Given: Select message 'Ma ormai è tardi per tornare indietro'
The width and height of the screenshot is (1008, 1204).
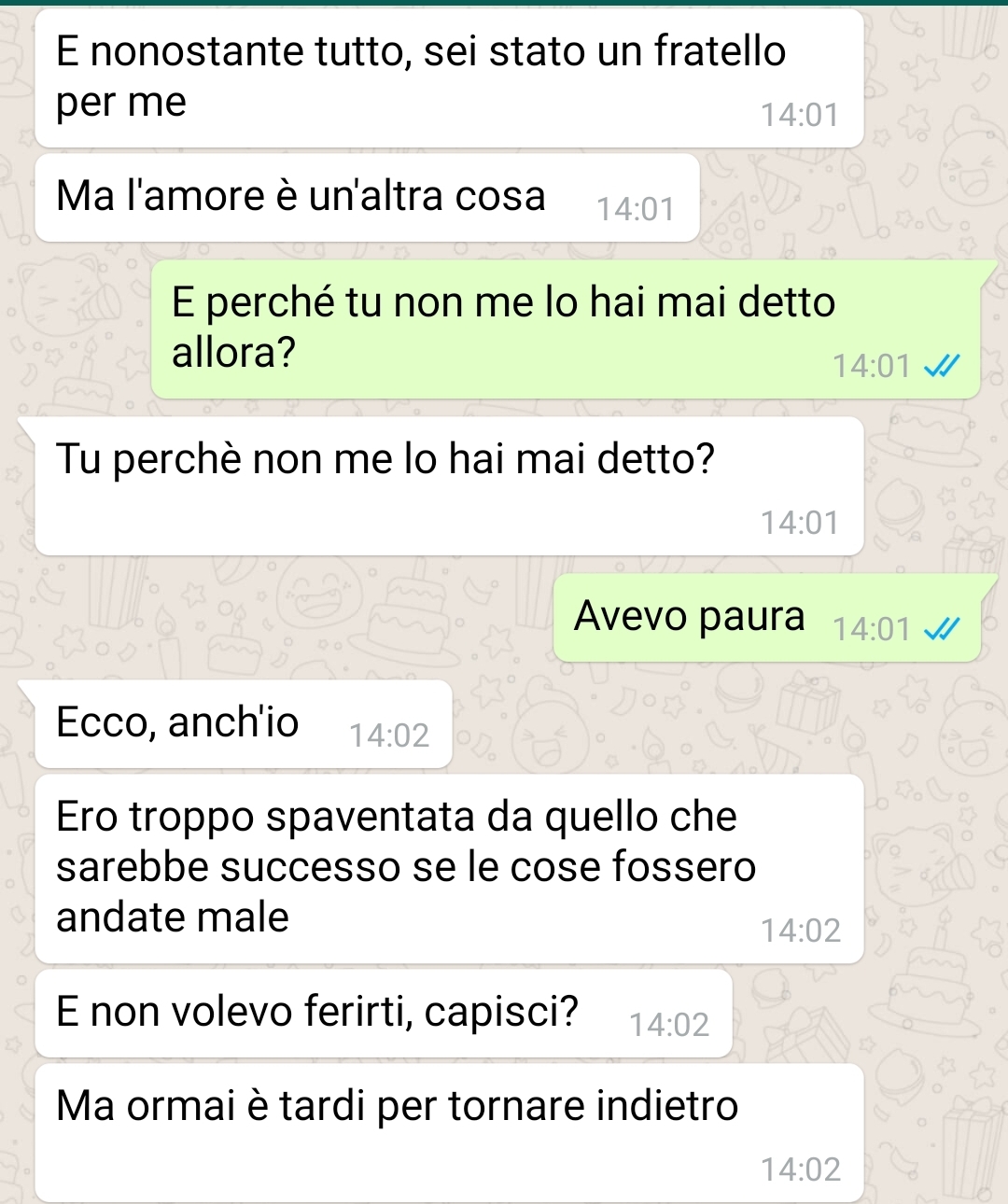Looking at the screenshot, I should coord(449,1133).
